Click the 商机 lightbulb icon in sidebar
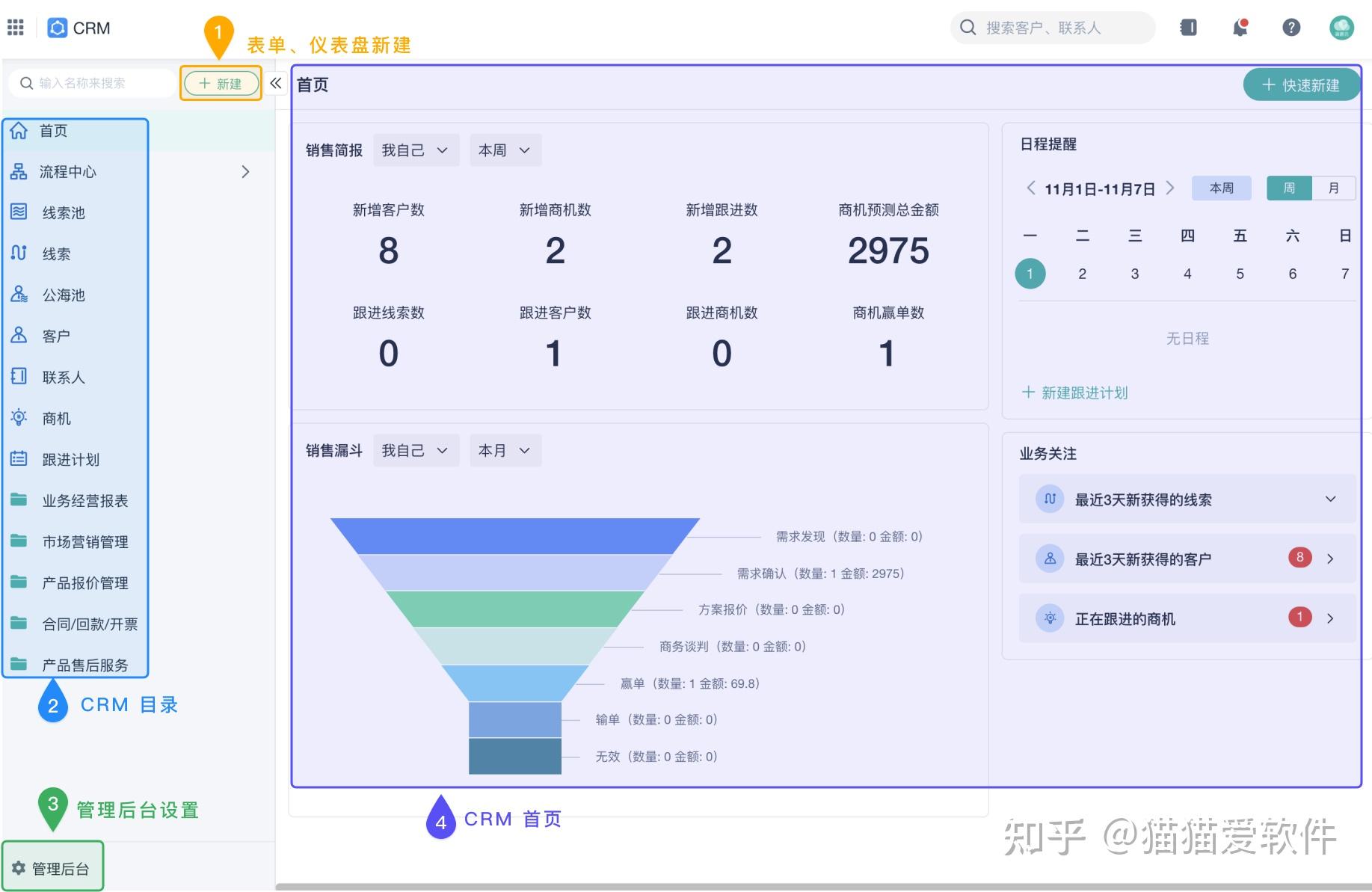Screen dimensions: 1372x892 (19, 417)
